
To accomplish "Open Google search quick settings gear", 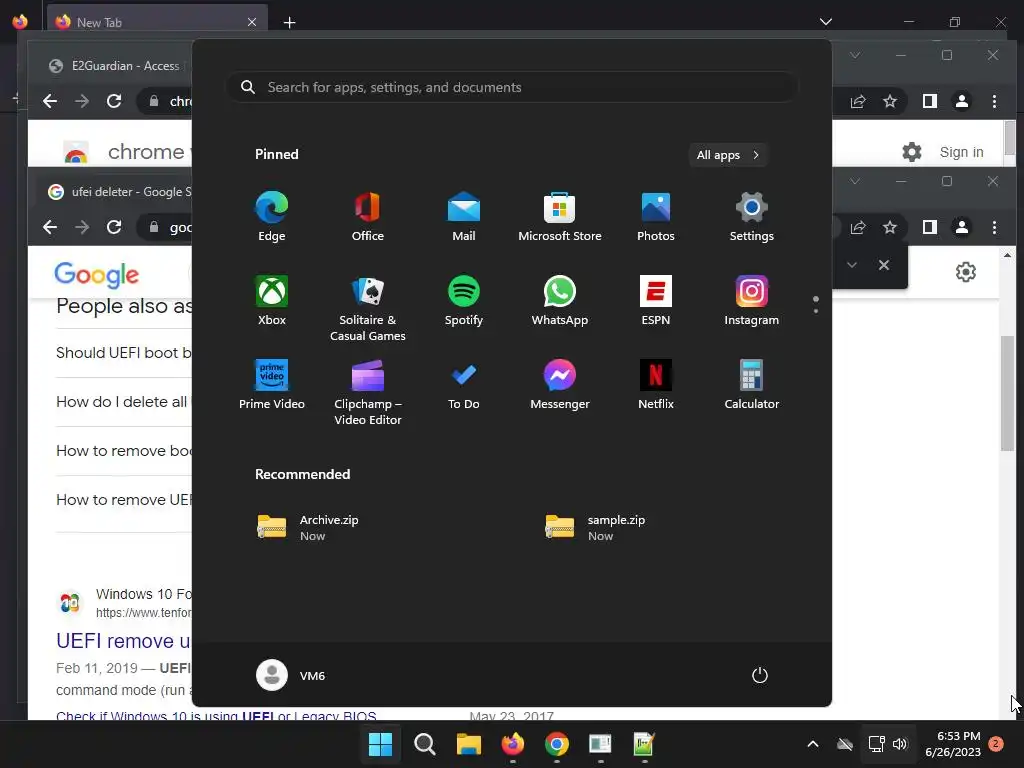I will (965, 272).
